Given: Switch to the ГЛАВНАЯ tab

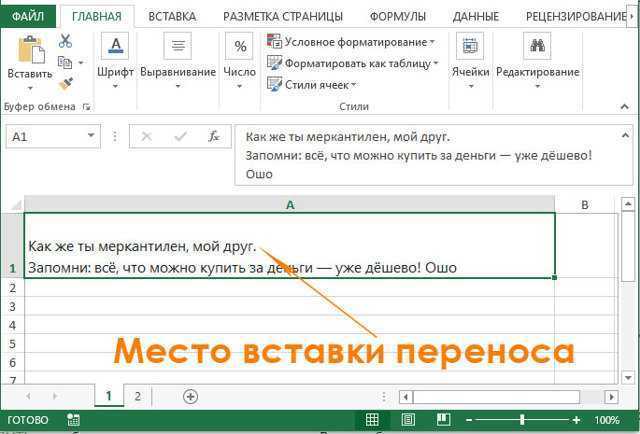Looking at the screenshot, I should pyautogui.click(x=97, y=16).
